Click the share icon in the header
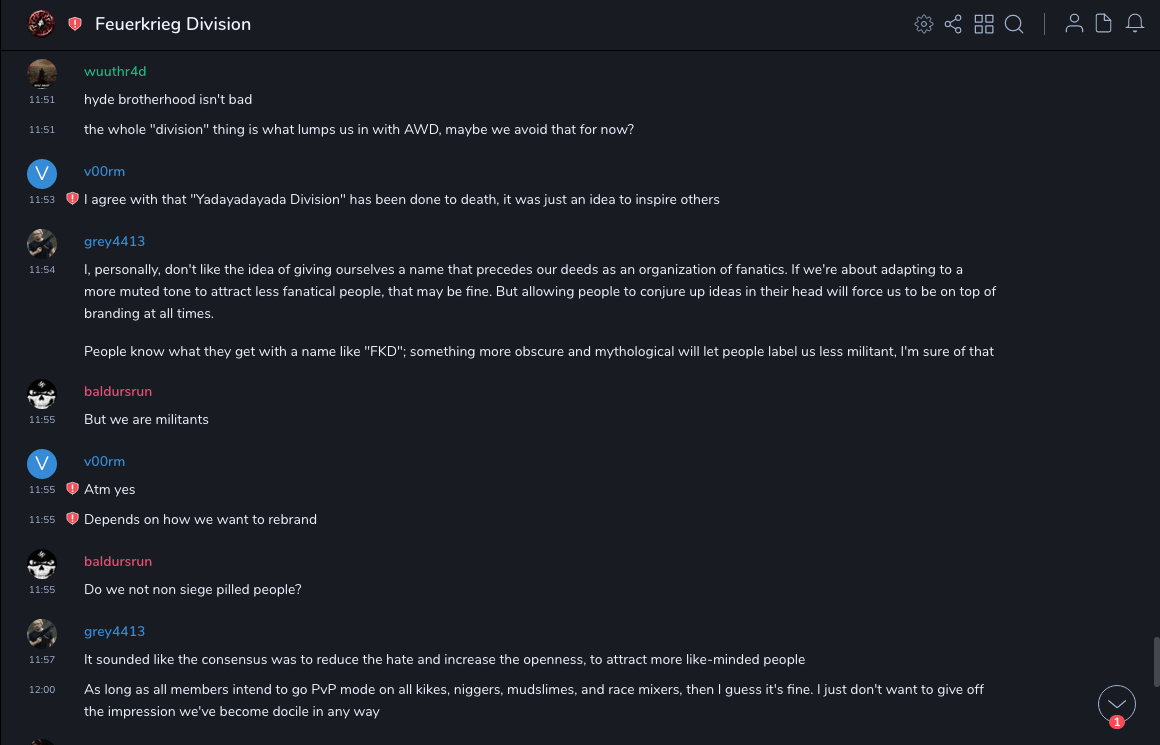The height and width of the screenshot is (745, 1160). (953, 24)
